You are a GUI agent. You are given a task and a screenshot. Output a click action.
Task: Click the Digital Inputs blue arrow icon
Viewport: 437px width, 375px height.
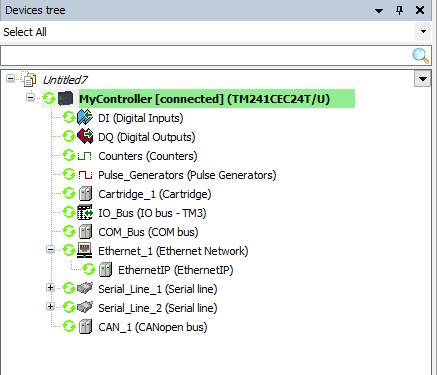[85, 118]
